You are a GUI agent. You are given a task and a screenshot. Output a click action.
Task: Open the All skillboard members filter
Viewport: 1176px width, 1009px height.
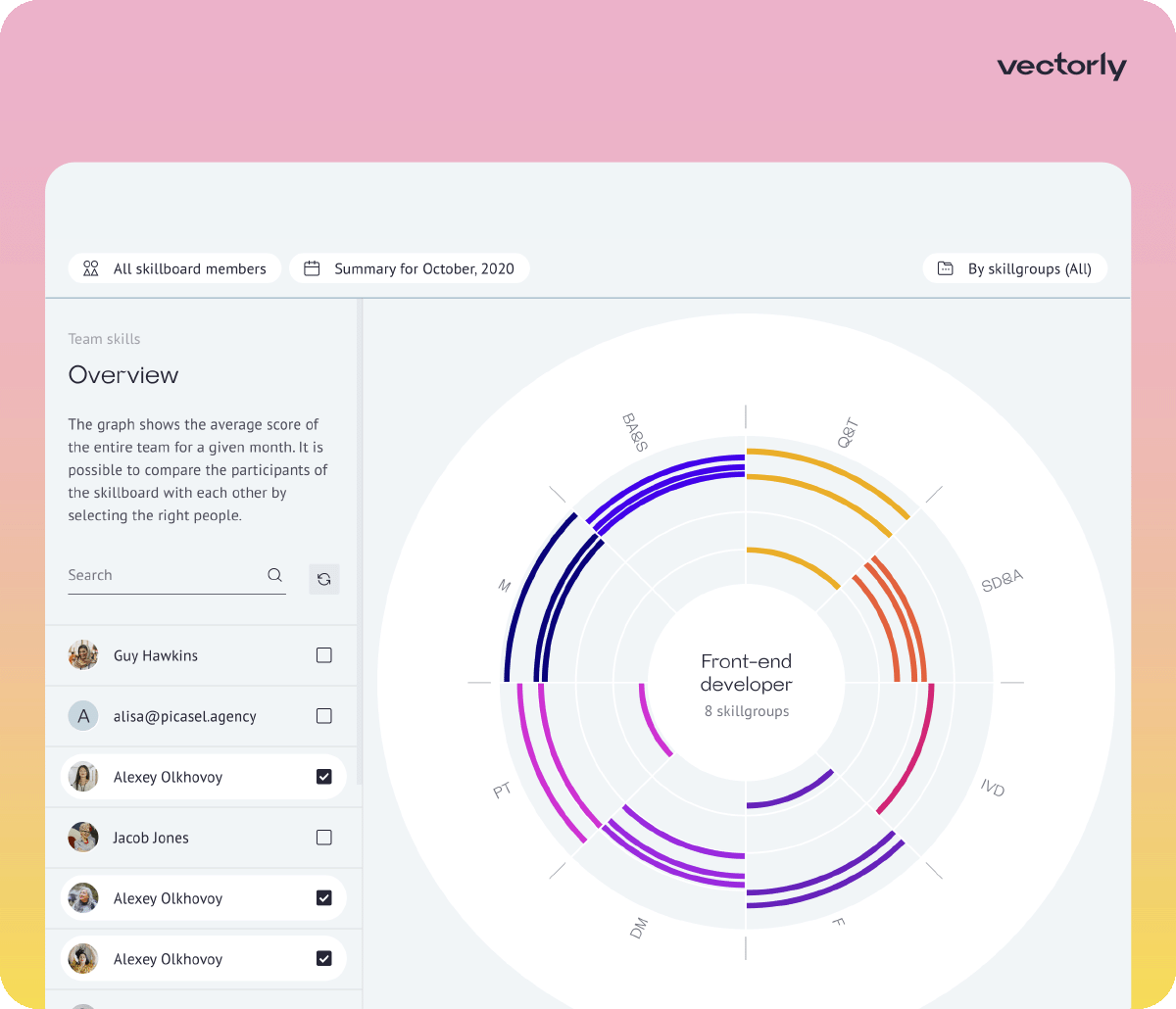[175, 268]
